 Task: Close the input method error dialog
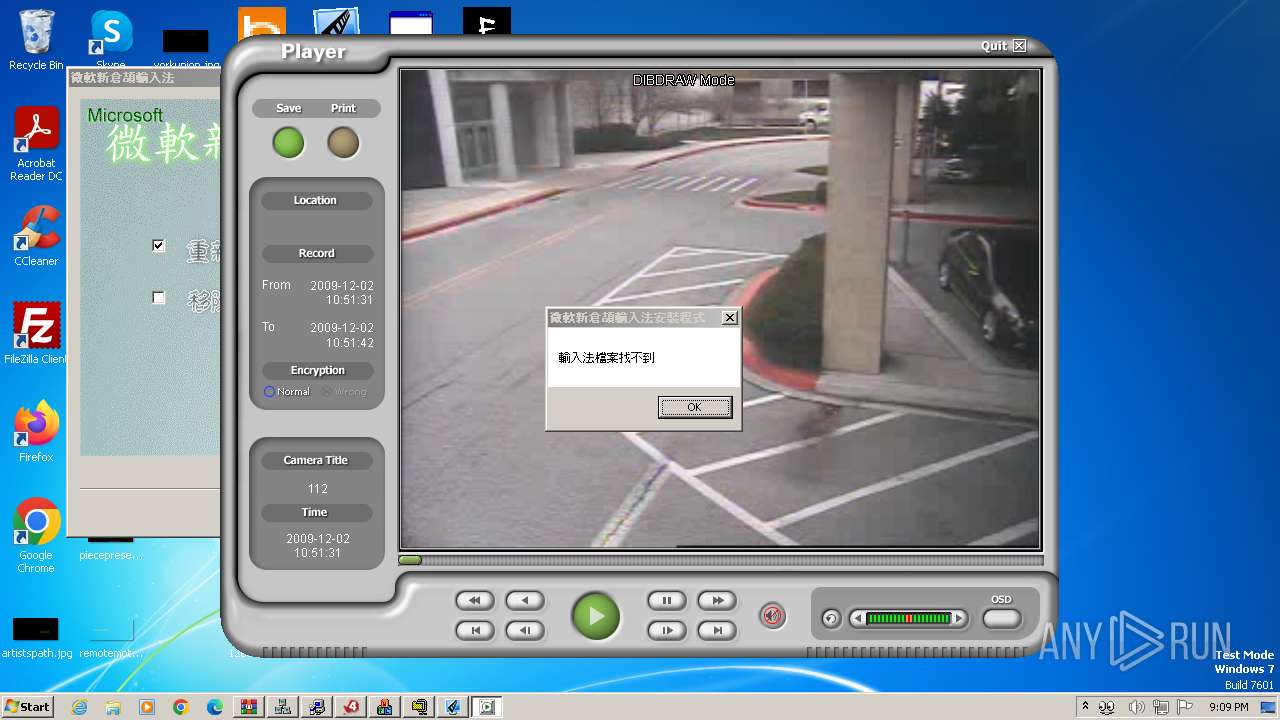coord(730,317)
